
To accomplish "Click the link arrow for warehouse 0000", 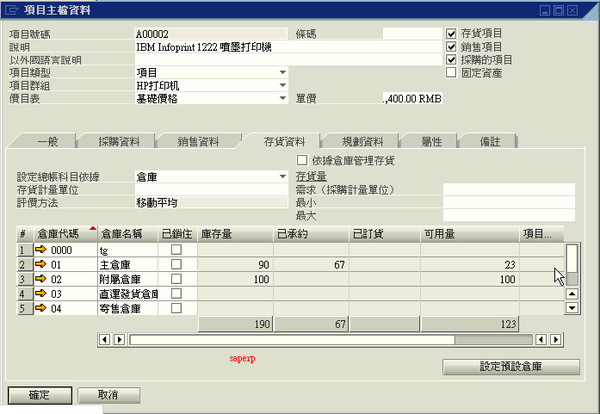I will coord(41,249).
